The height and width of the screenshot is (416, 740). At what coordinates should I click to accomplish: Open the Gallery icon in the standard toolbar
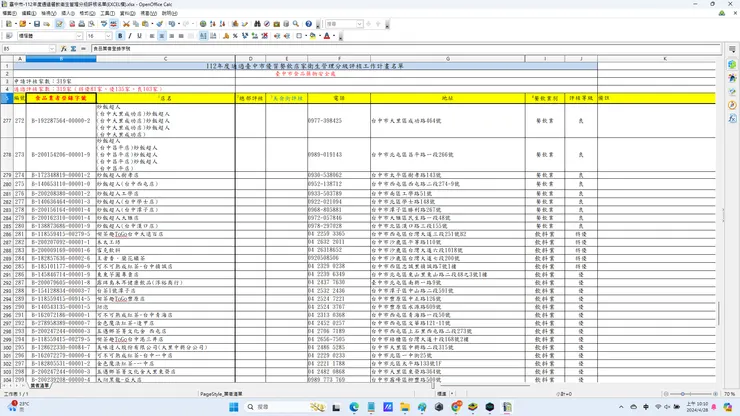pyautogui.click(x=277, y=24)
